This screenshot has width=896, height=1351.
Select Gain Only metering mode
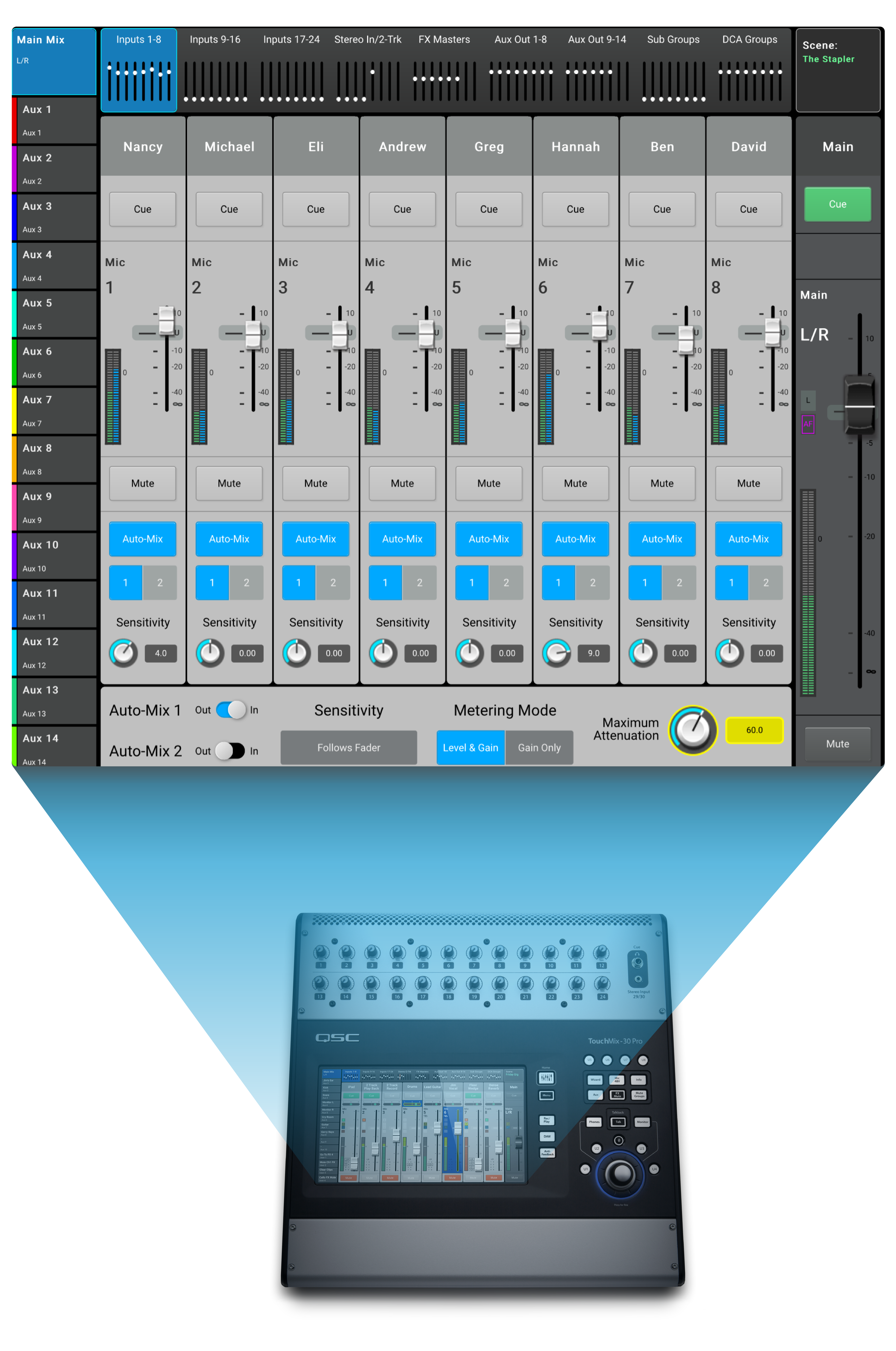coord(539,748)
